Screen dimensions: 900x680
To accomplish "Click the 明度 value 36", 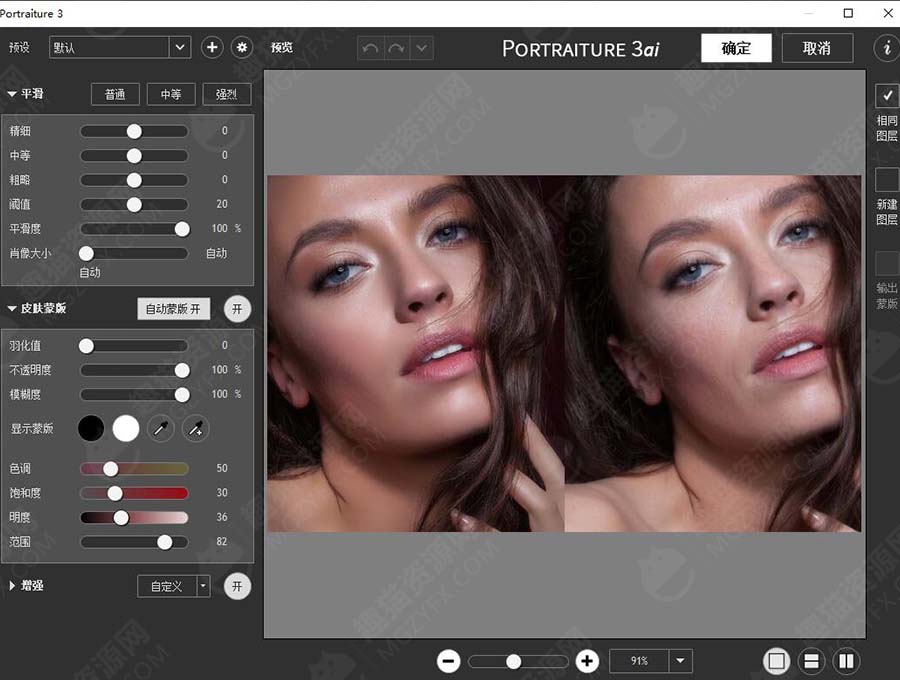I will pos(222,516).
